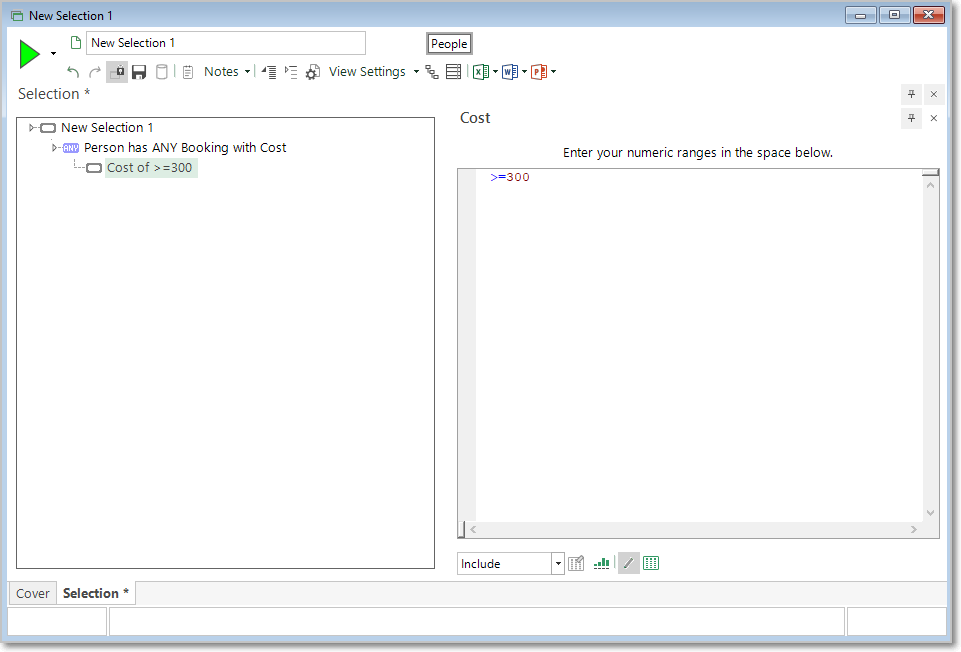Click the down arrow of the vertical scrollbar
Image resolution: width=961 pixels, height=652 pixels.
pyautogui.click(x=930, y=513)
